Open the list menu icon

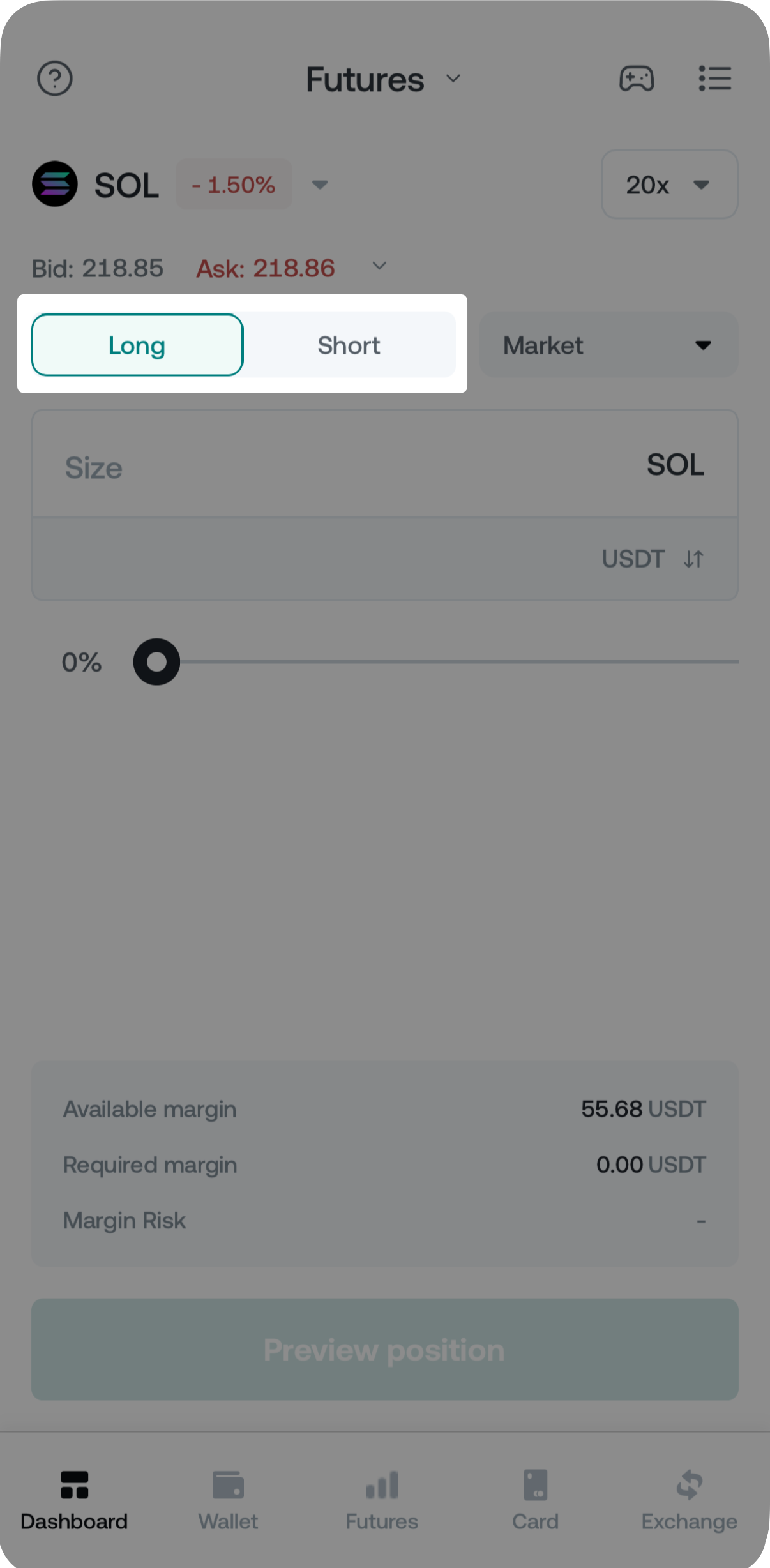[714, 79]
